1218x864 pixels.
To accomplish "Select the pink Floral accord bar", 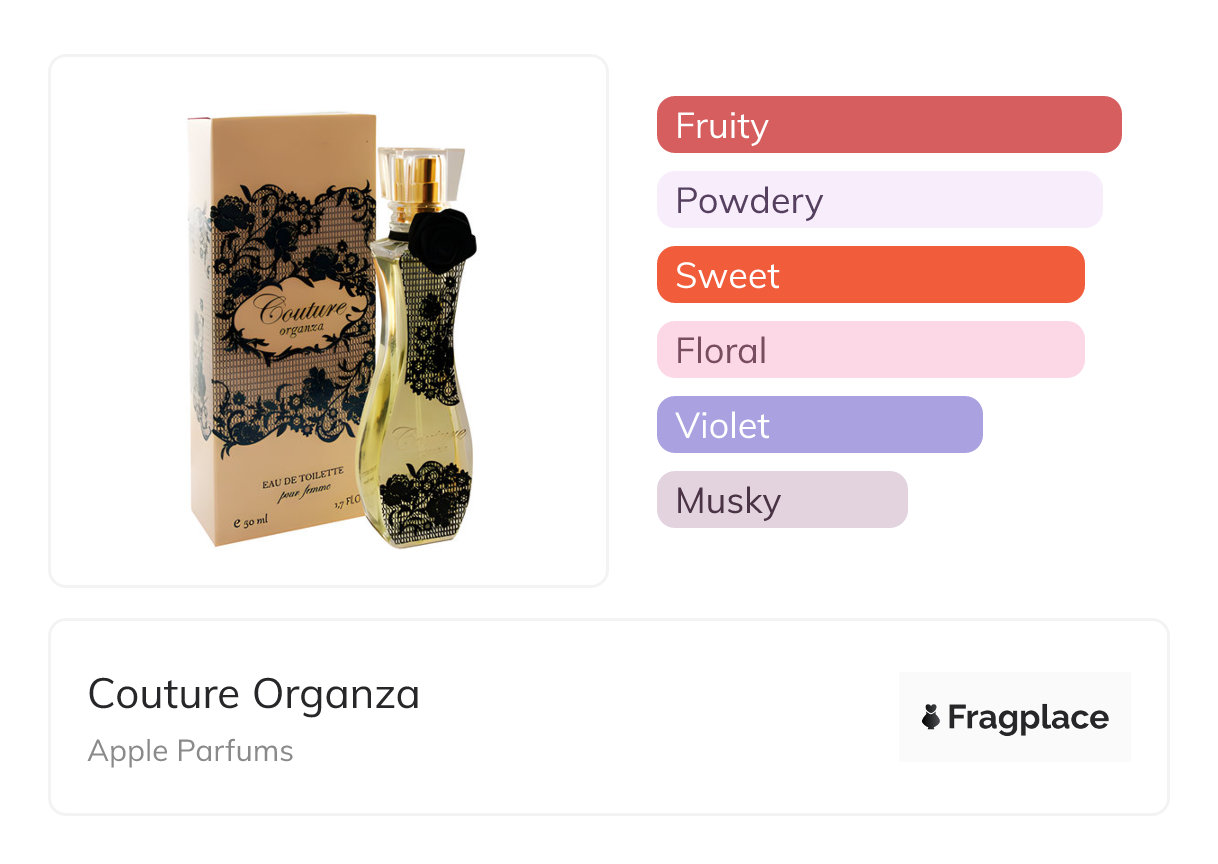I will (x=870, y=350).
